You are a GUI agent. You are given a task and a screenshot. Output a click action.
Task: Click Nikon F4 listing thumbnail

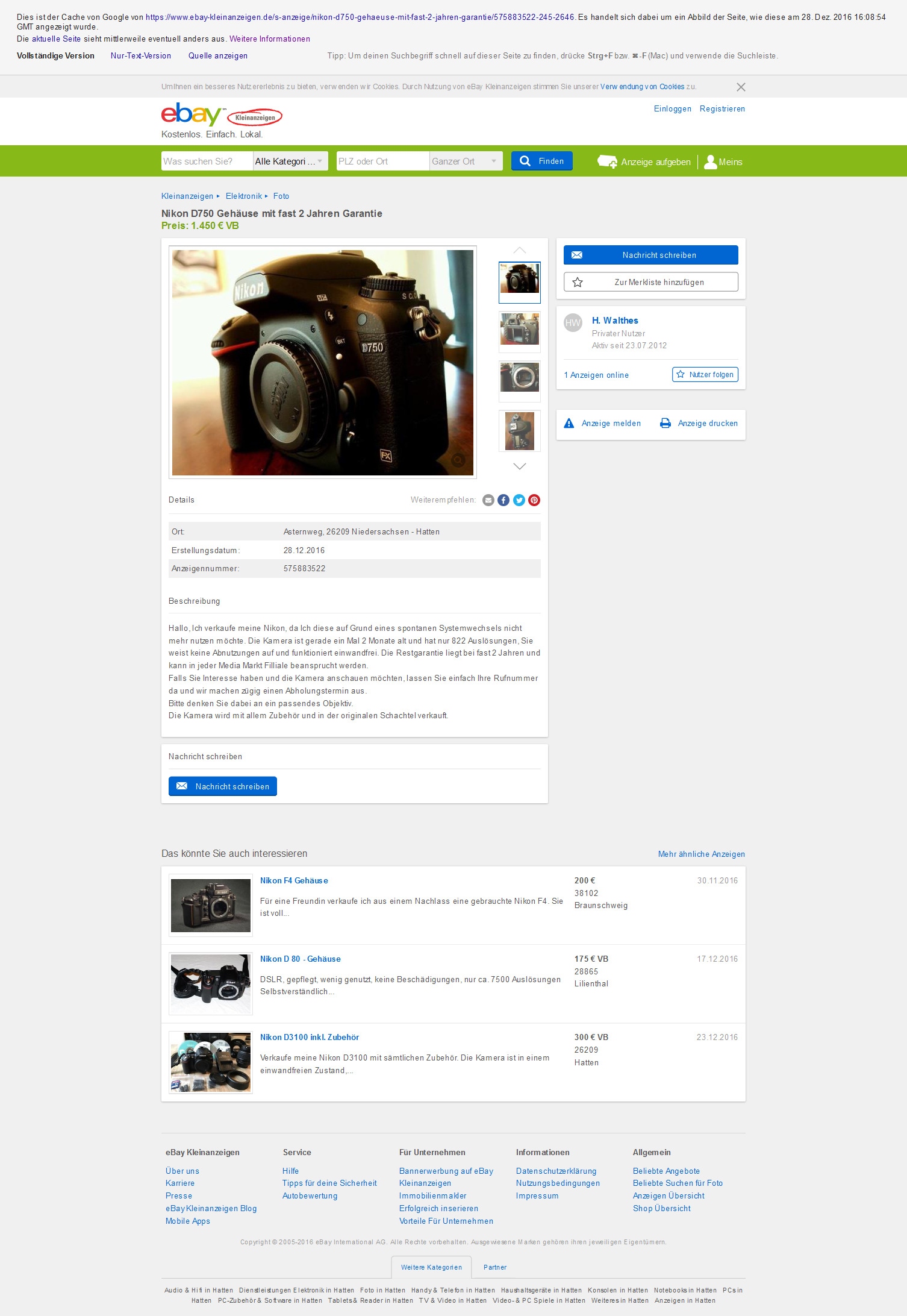[211, 906]
